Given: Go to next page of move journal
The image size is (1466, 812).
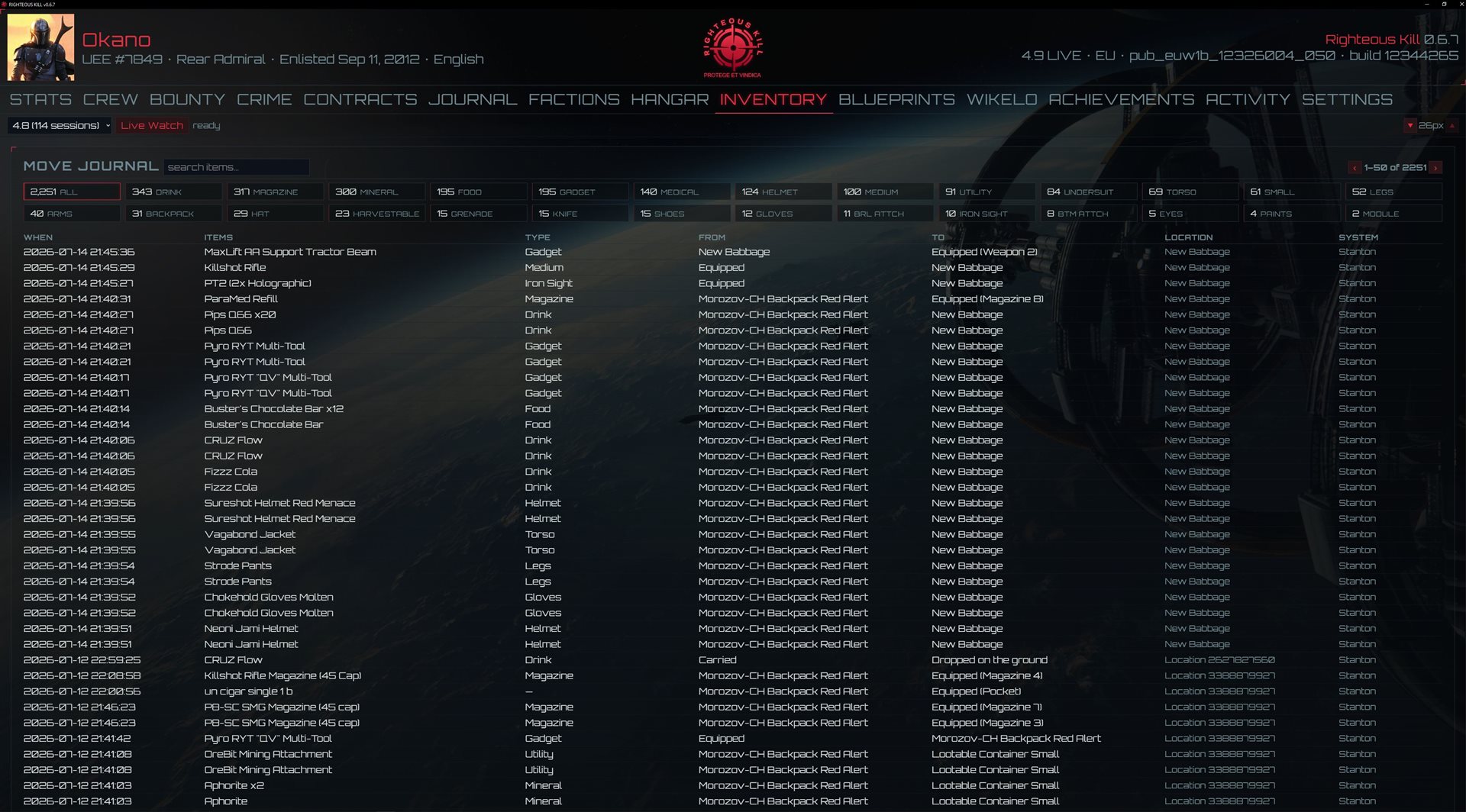Looking at the screenshot, I should (x=1435, y=167).
